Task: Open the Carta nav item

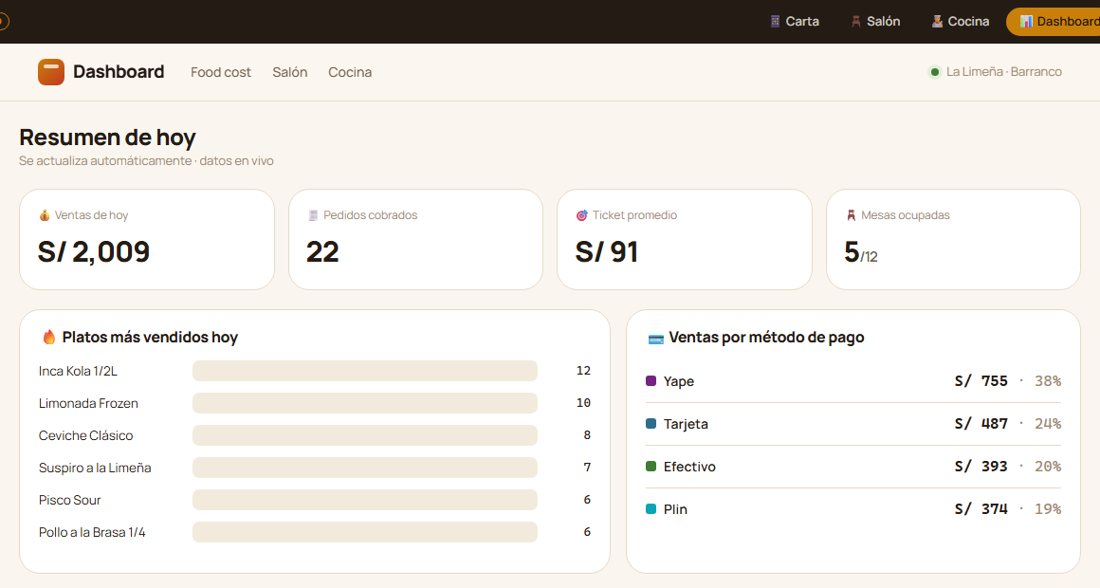Action: point(794,21)
